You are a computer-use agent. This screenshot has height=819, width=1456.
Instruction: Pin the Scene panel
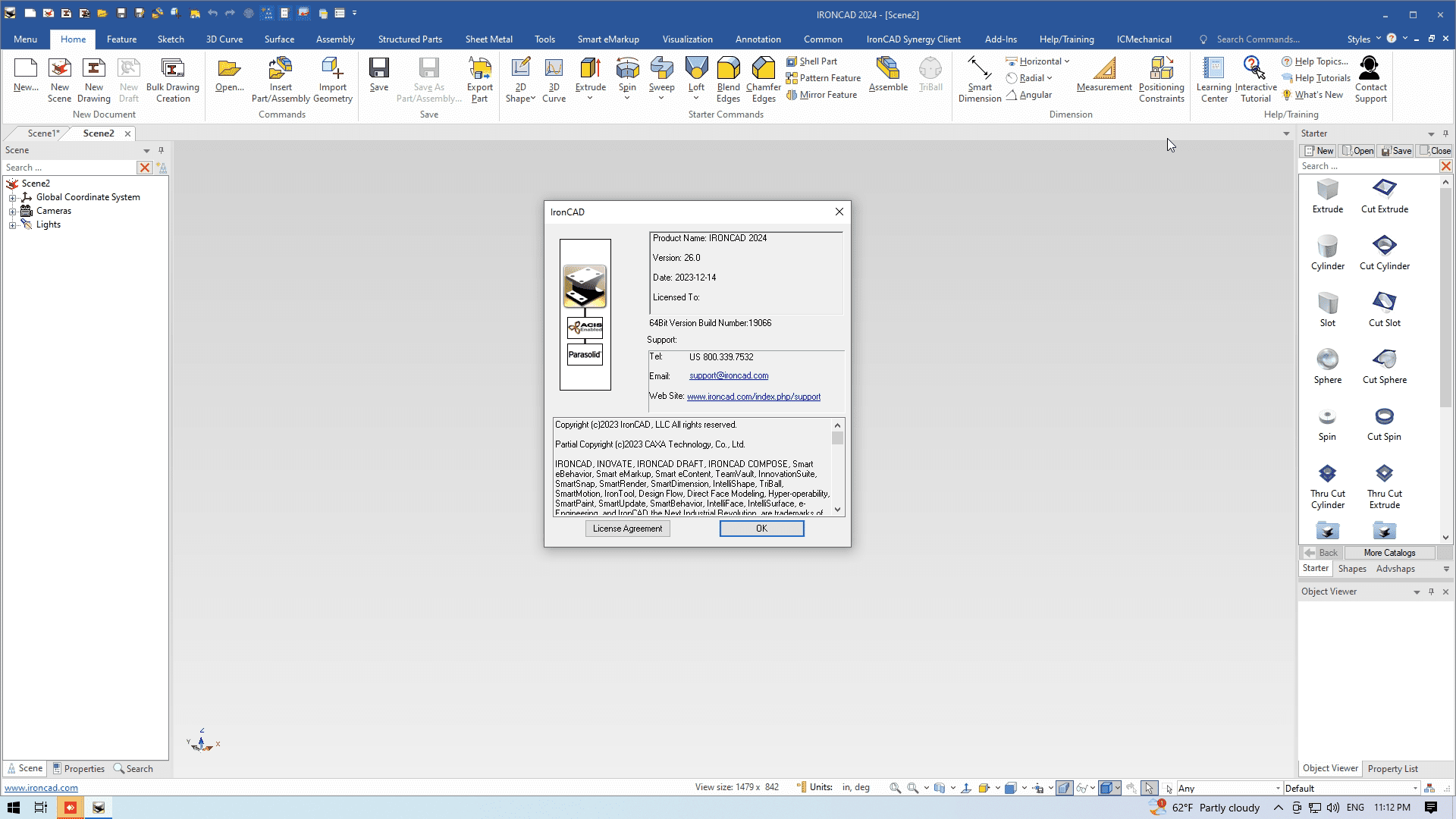161,150
